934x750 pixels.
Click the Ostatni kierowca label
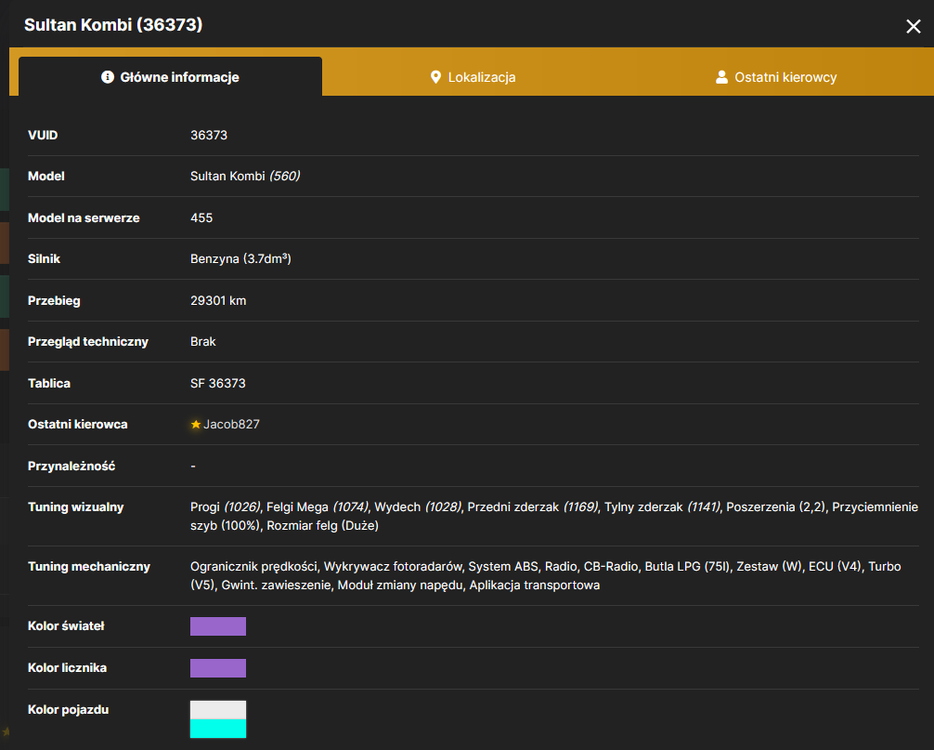(x=77, y=424)
